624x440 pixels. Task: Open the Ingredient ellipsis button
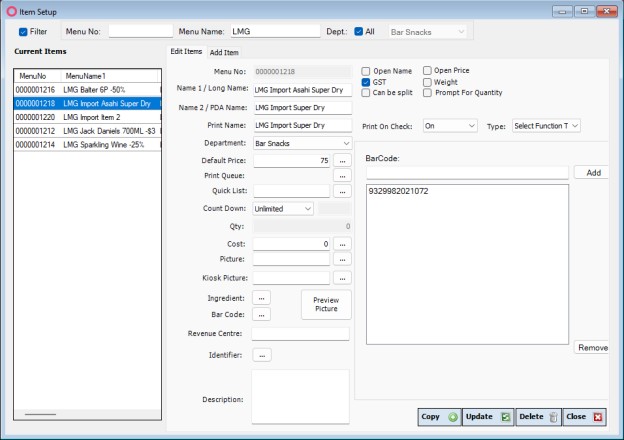262,298
